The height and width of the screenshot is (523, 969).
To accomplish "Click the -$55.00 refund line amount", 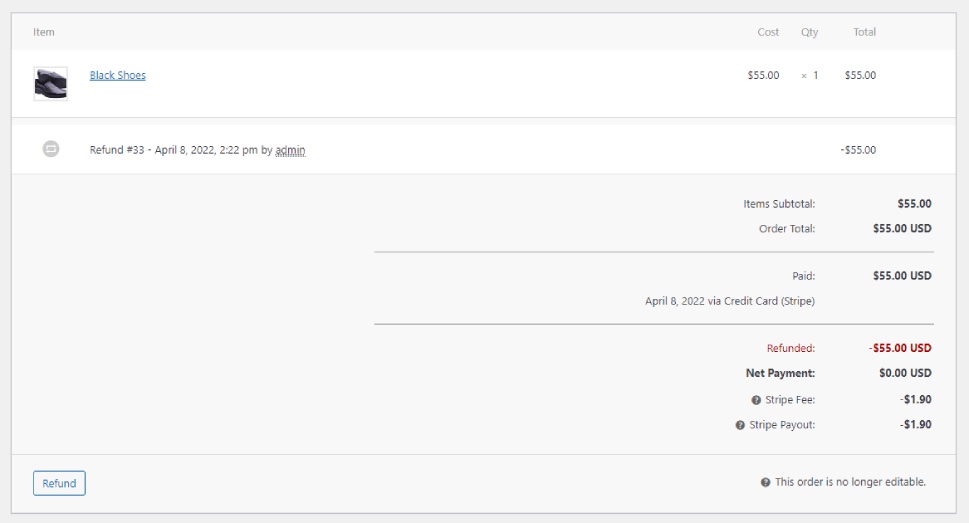I will click(858, 150).
